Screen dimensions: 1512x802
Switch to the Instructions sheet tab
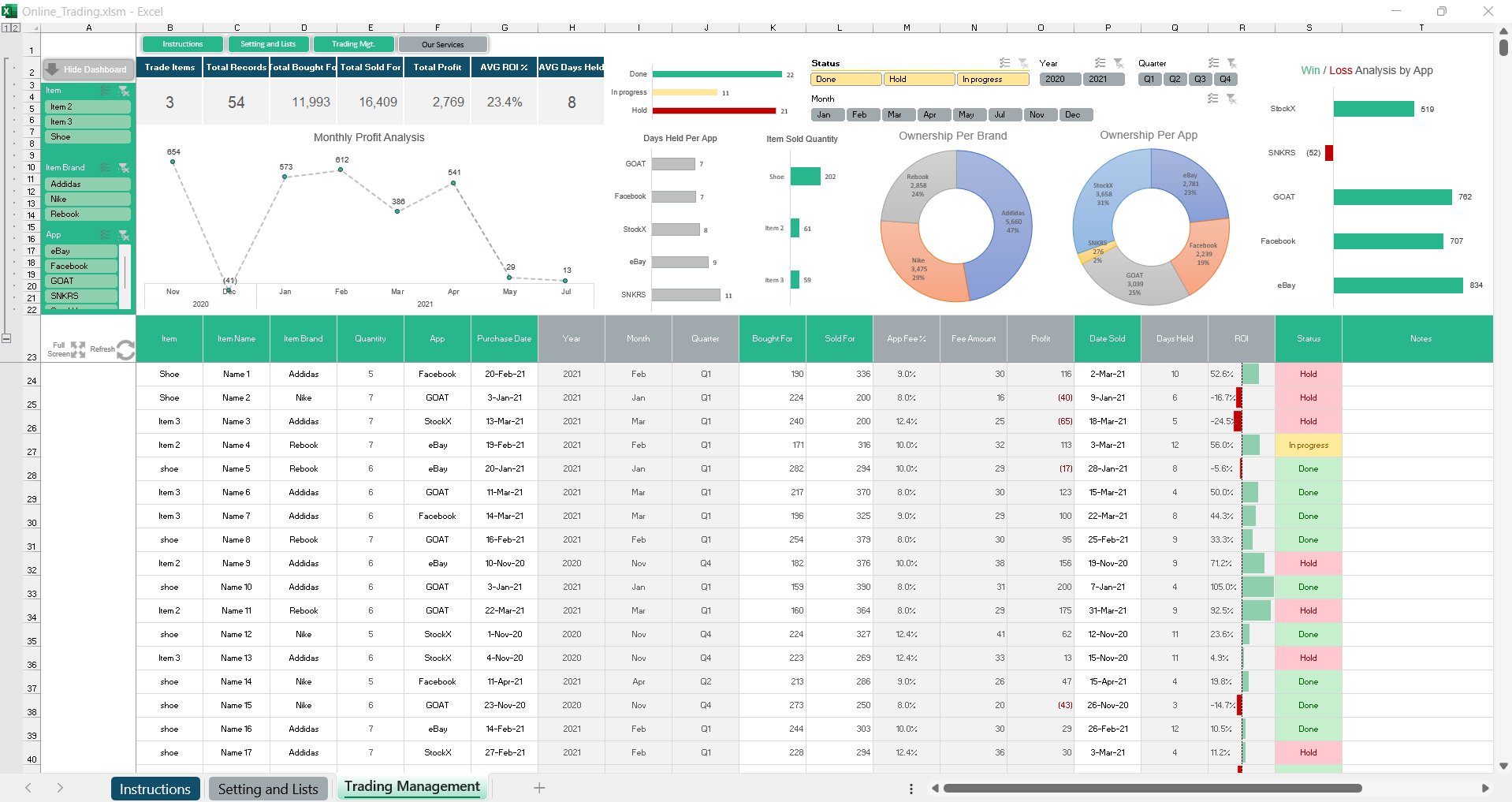click(x=155, y=789)
